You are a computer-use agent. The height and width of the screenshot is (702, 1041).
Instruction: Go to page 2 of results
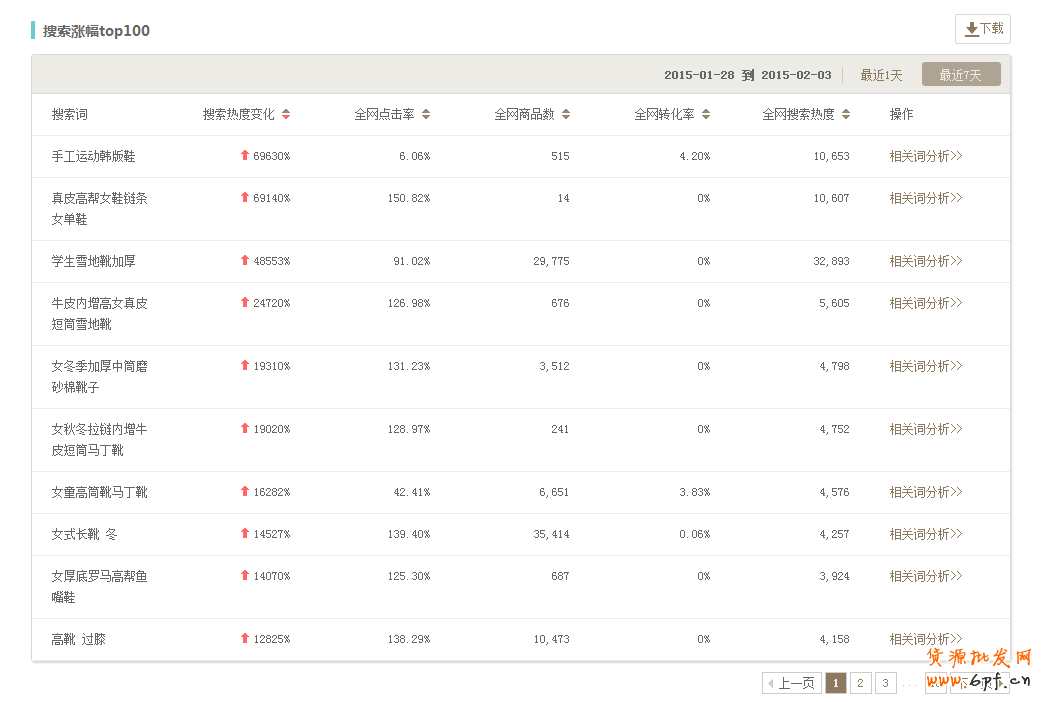(860, 683)
